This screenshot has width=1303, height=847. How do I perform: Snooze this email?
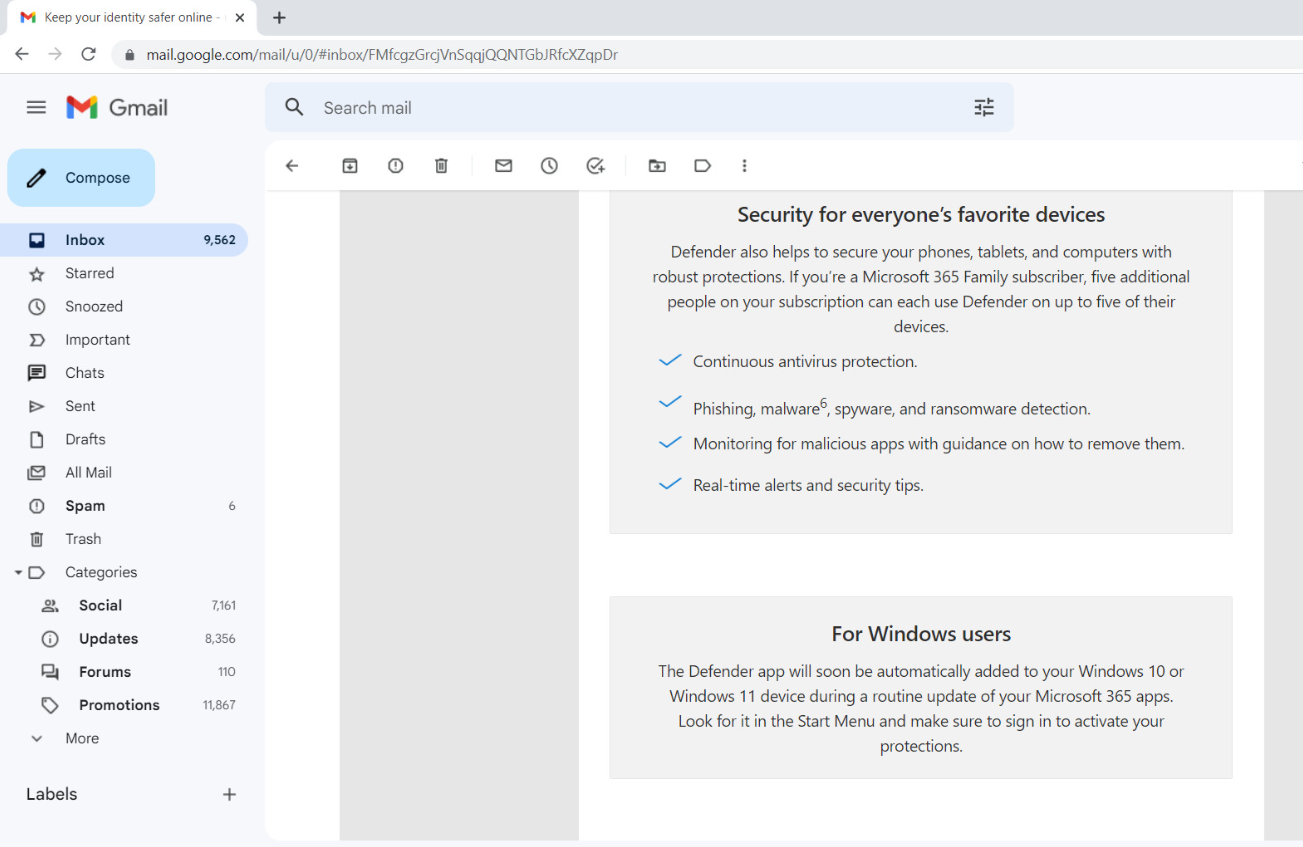tap(549, 166)
